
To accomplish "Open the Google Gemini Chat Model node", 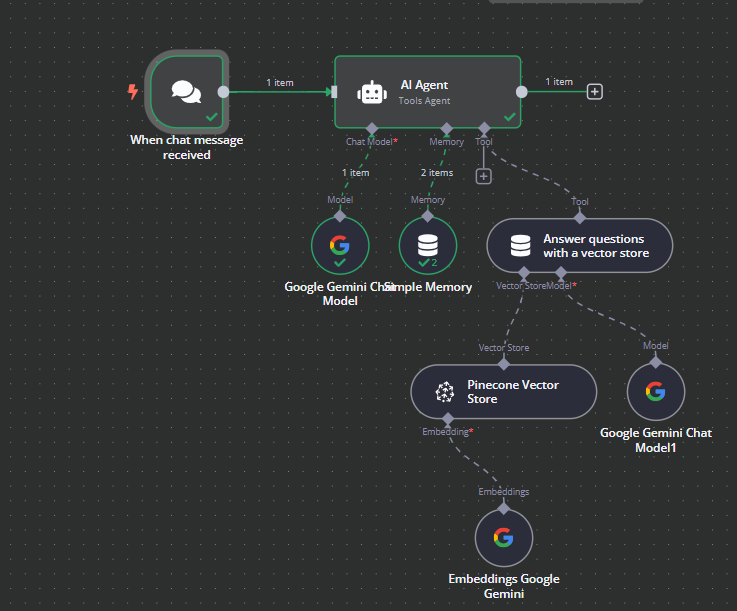I will [340, 245].
